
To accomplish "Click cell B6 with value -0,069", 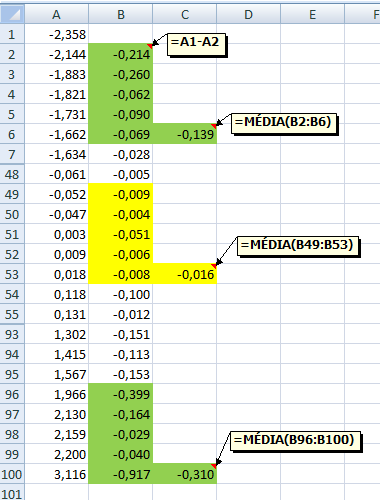I will (x=121, y=134).
